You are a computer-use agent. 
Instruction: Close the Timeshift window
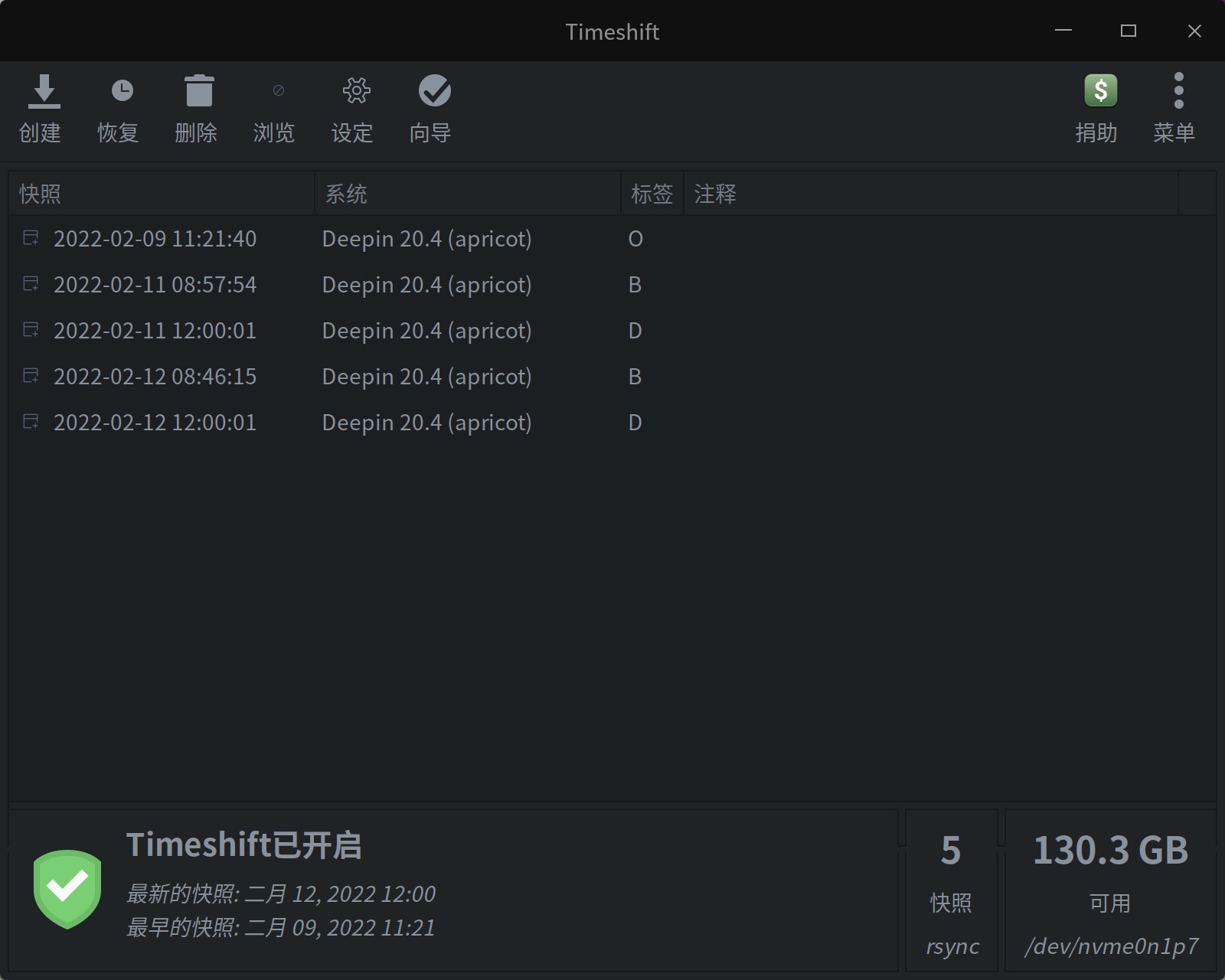(1194, 31)
